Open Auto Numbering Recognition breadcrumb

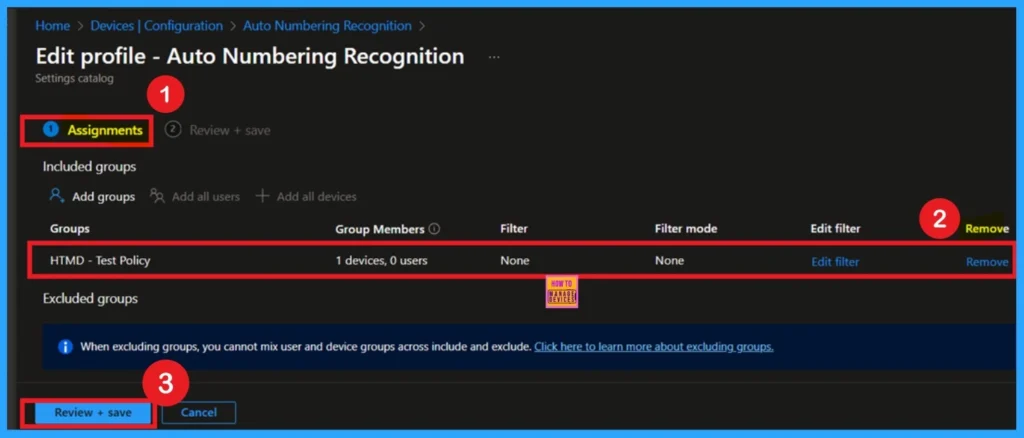tap(327, 26)
